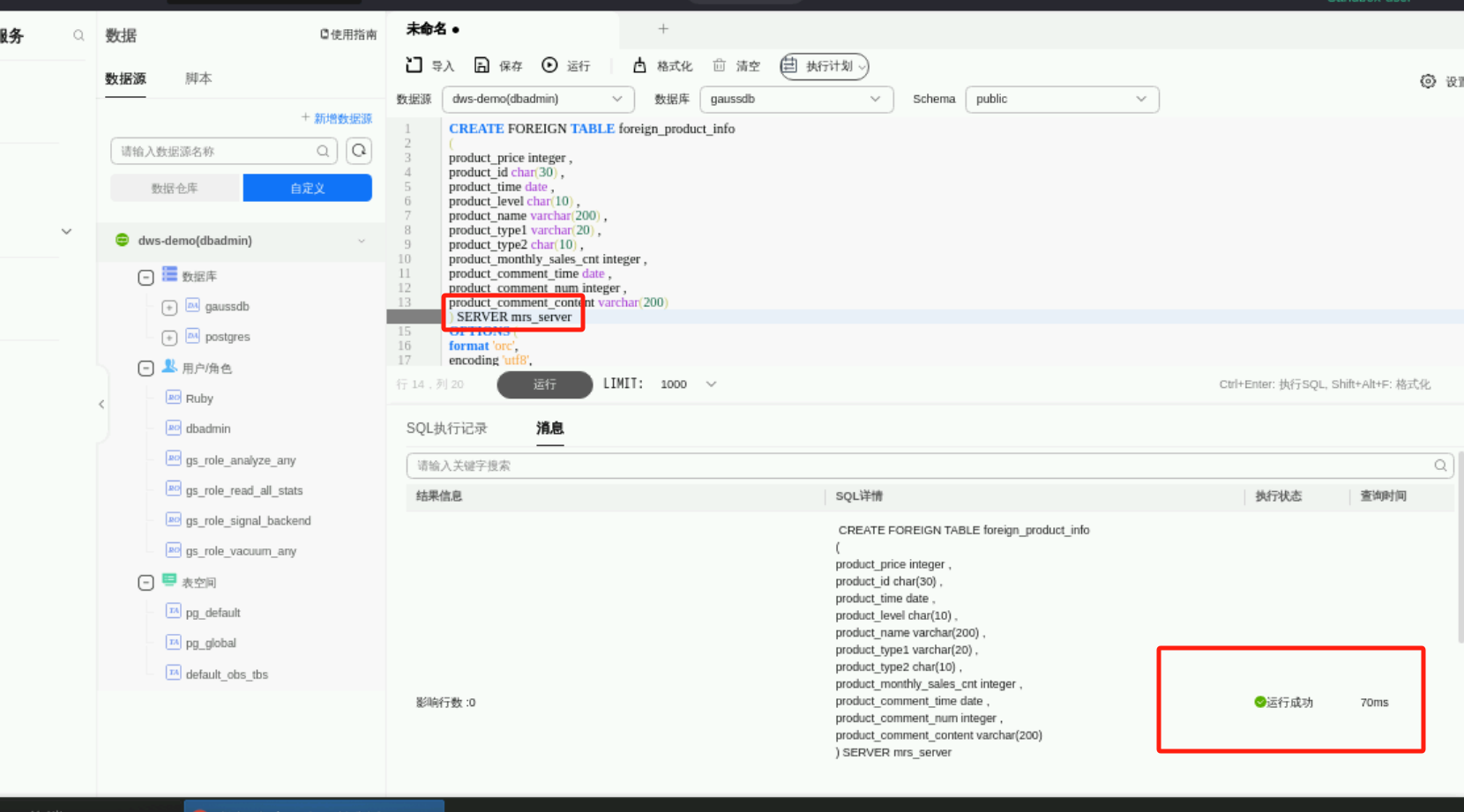This screenshot has width=1464, height=812.
Task: Click the 70ms query time cell
Action: coord(1374,703)
